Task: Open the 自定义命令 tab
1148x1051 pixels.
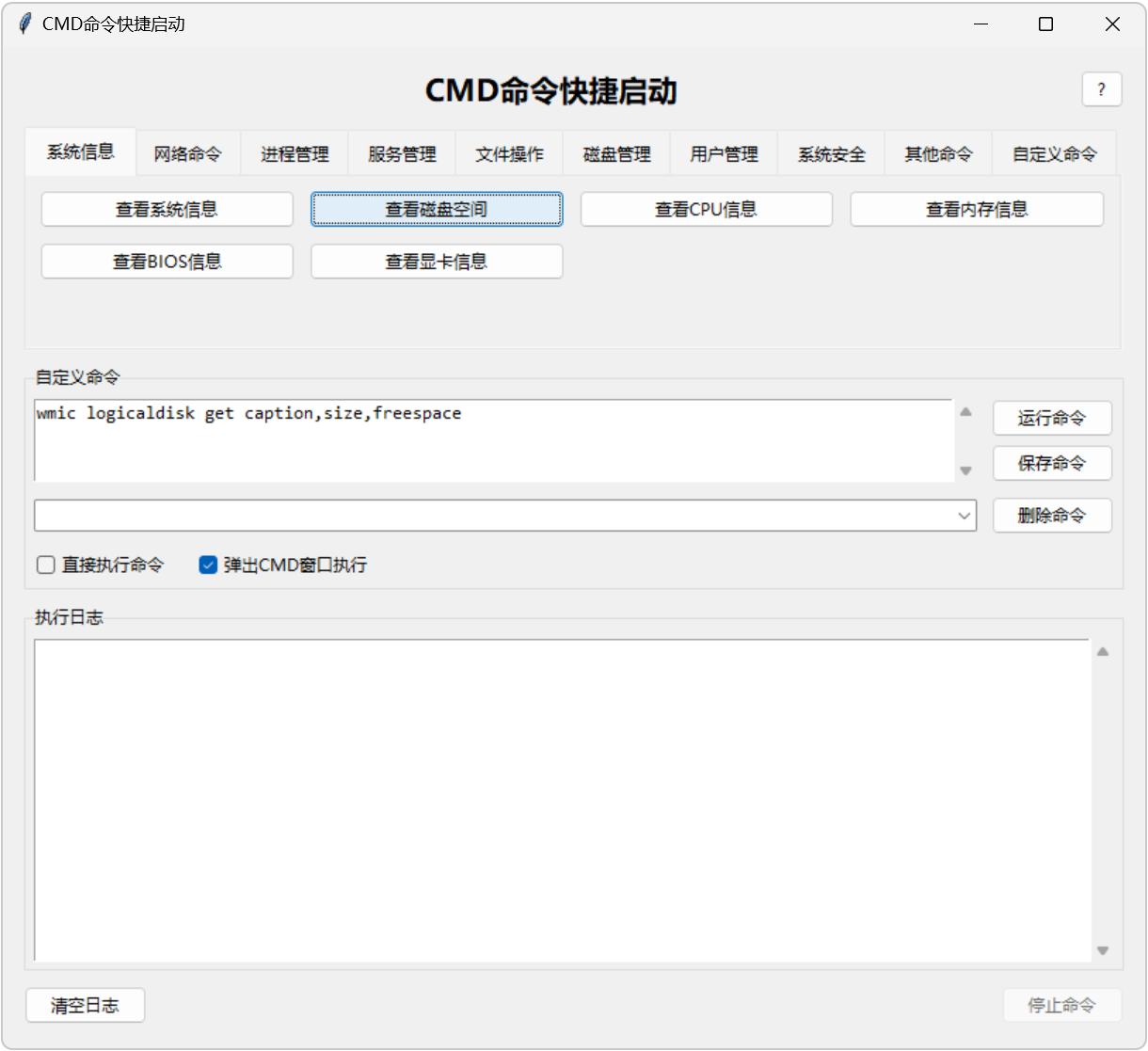Action: pyautogui.click(x=1055, y=154)
